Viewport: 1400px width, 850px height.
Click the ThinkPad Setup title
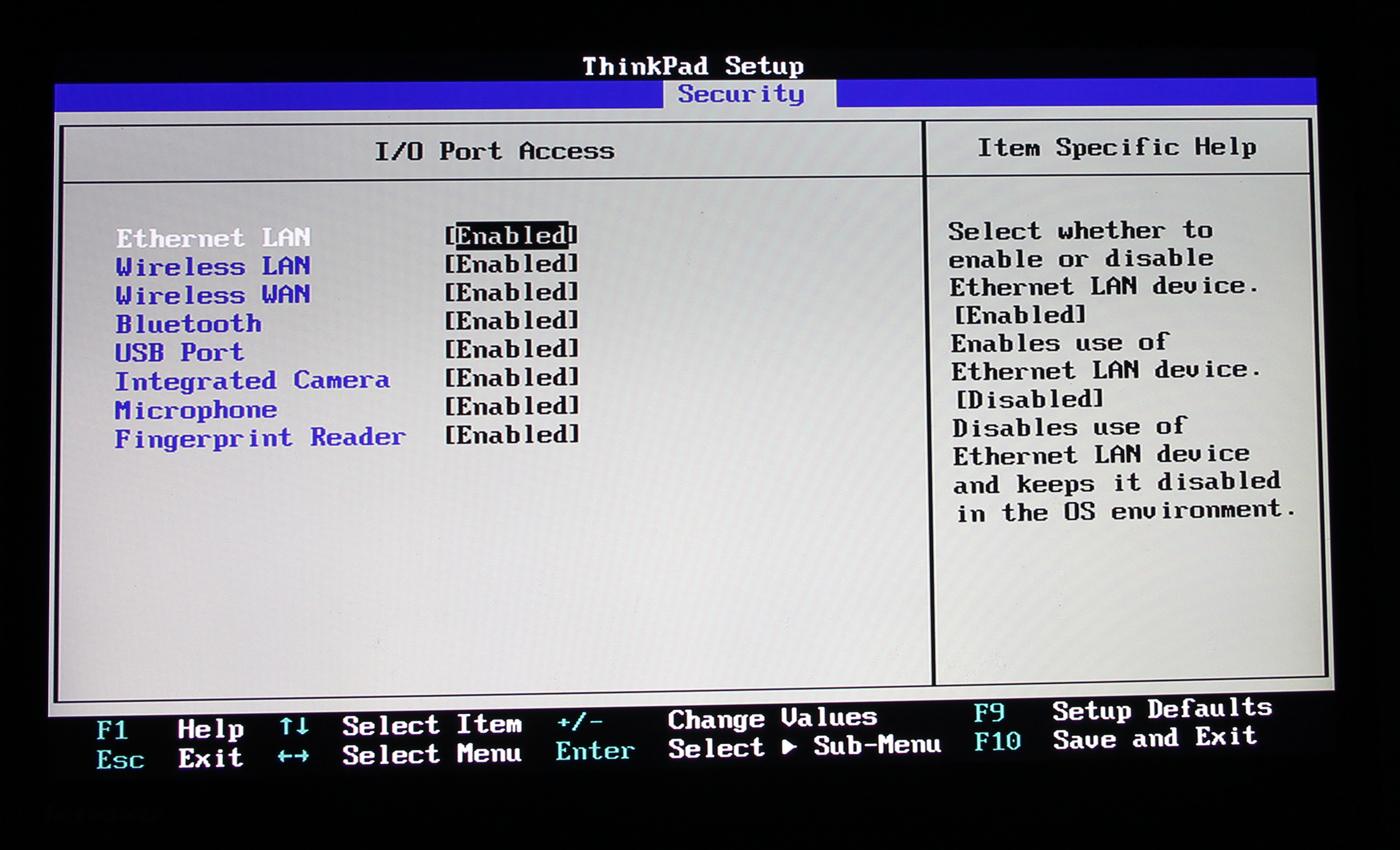(x=693, y=67)
